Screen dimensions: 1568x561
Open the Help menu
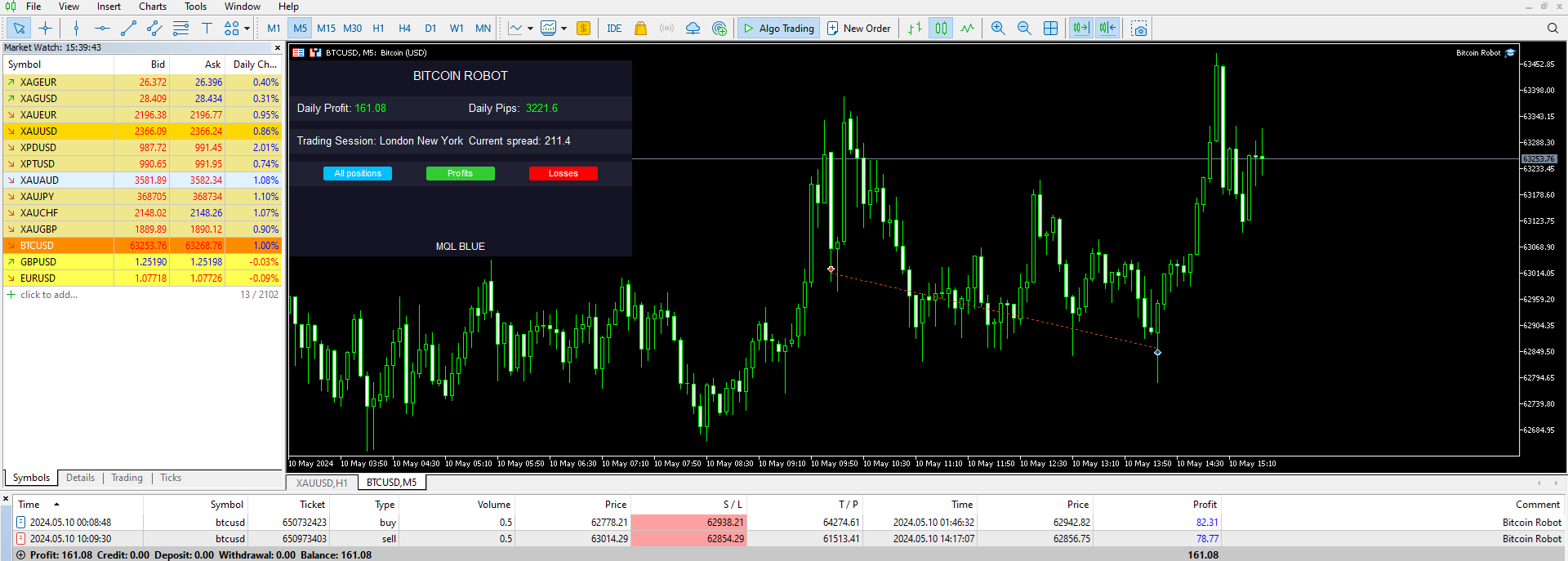click(288, 7)
